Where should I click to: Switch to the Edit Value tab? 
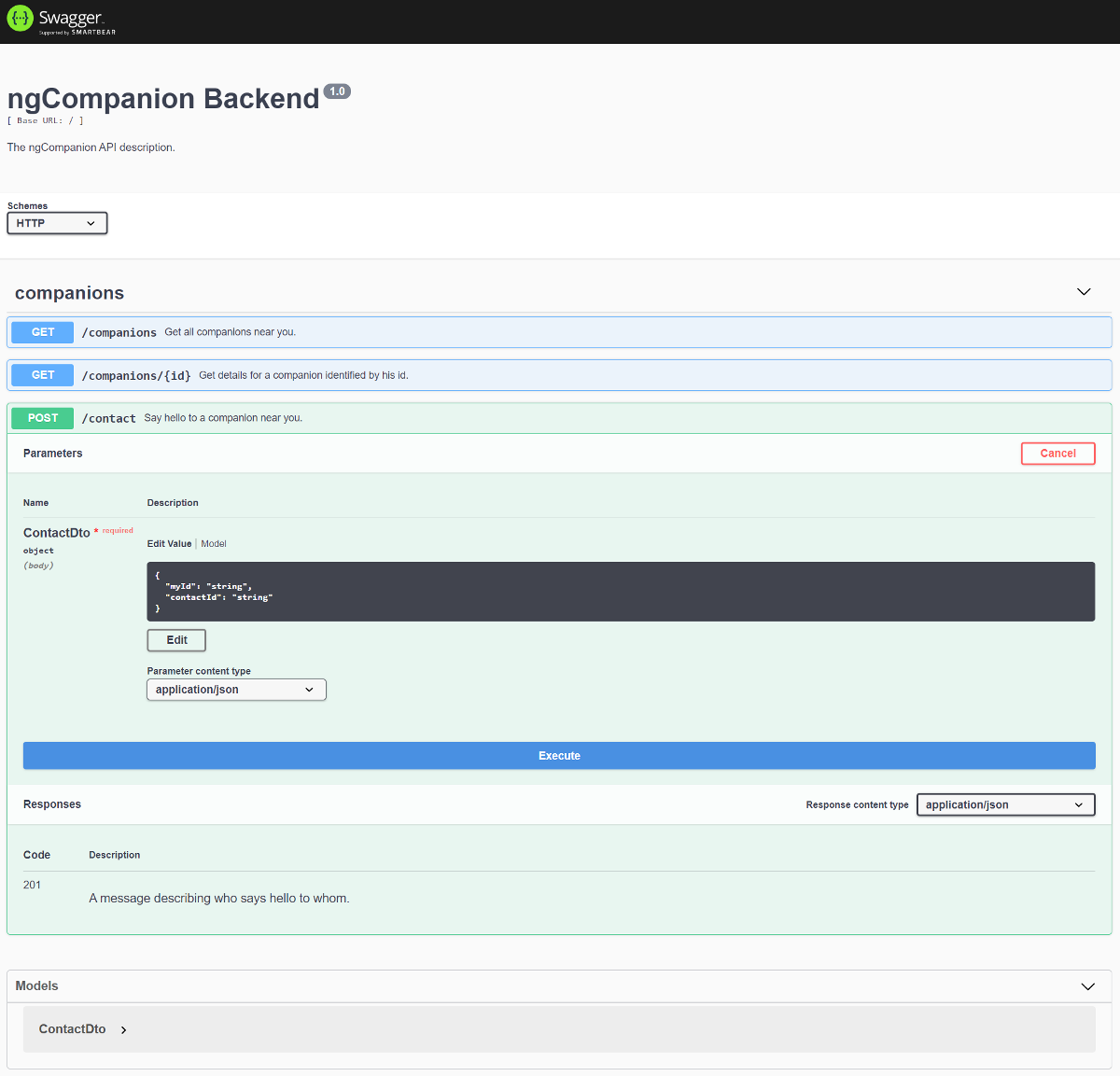[169, 544]
